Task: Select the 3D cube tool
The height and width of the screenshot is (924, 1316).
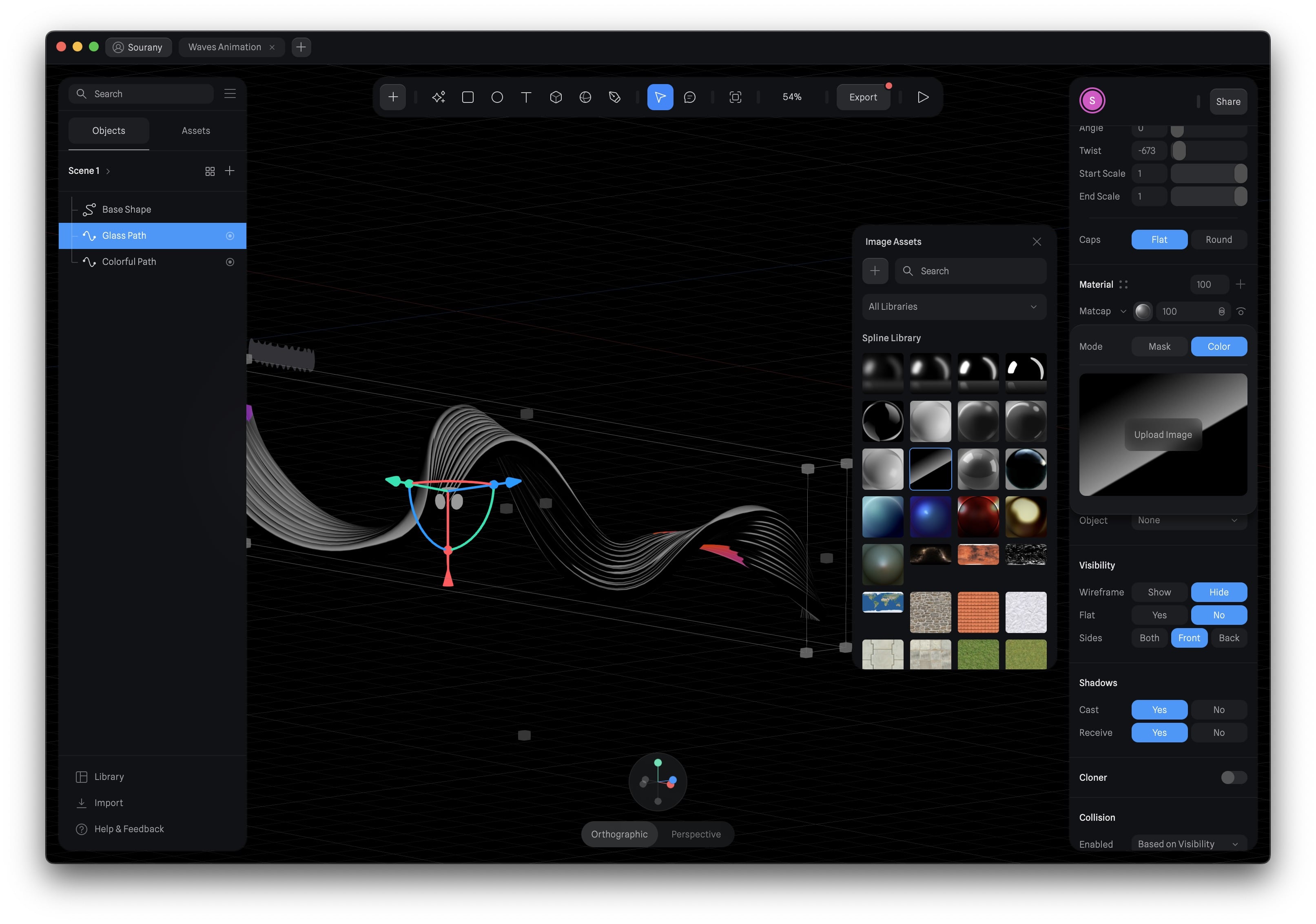Action: pyautogui.click(x=555, y=97)
